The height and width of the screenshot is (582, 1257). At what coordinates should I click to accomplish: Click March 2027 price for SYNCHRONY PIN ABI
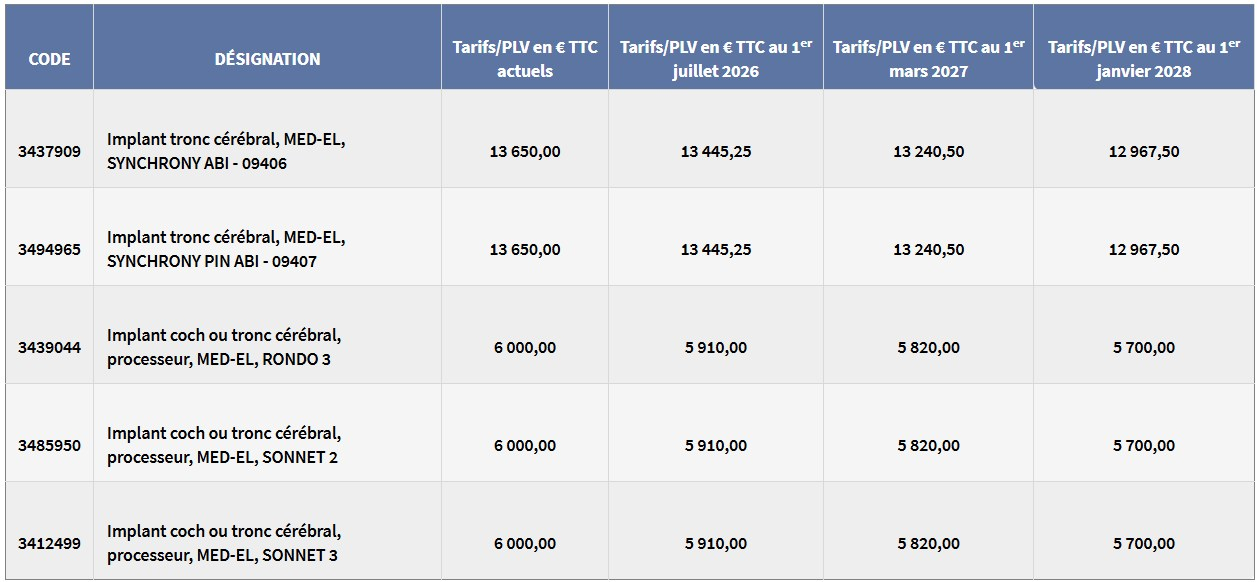(x=929, y=250)
